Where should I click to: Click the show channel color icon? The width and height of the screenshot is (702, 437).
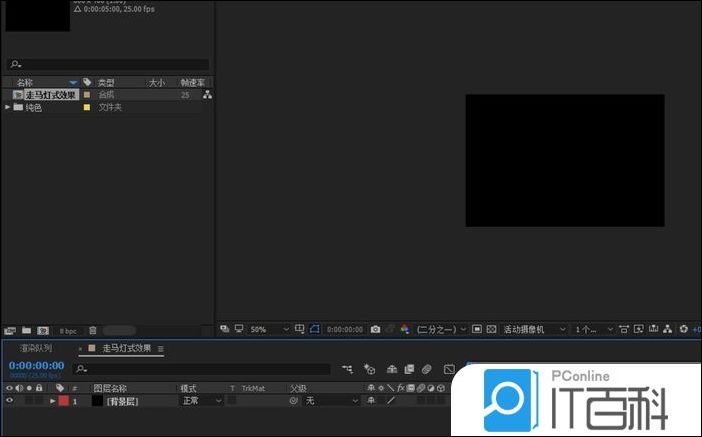(x=405, y=328)
